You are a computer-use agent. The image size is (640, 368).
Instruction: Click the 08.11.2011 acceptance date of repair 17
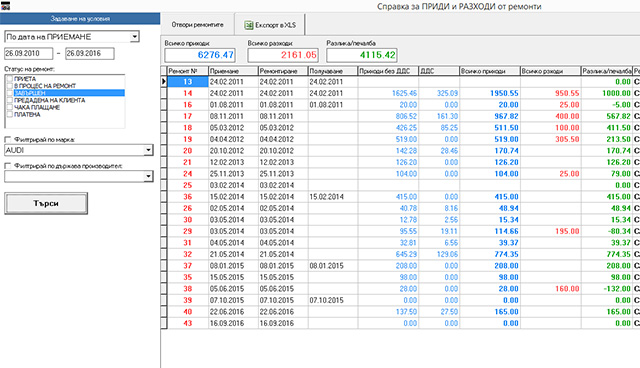coord(233,116)
